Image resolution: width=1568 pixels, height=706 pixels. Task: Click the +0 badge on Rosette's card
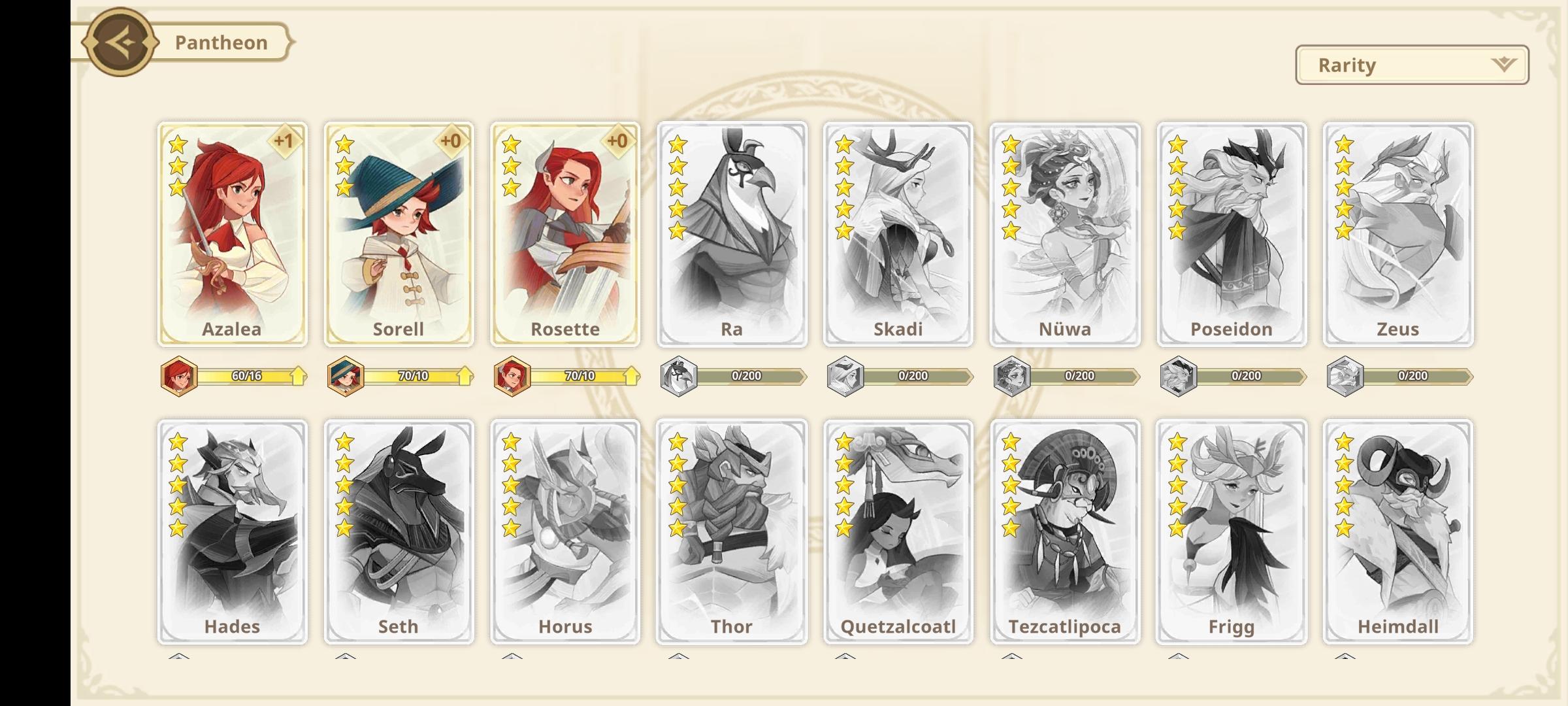point(617,141)
